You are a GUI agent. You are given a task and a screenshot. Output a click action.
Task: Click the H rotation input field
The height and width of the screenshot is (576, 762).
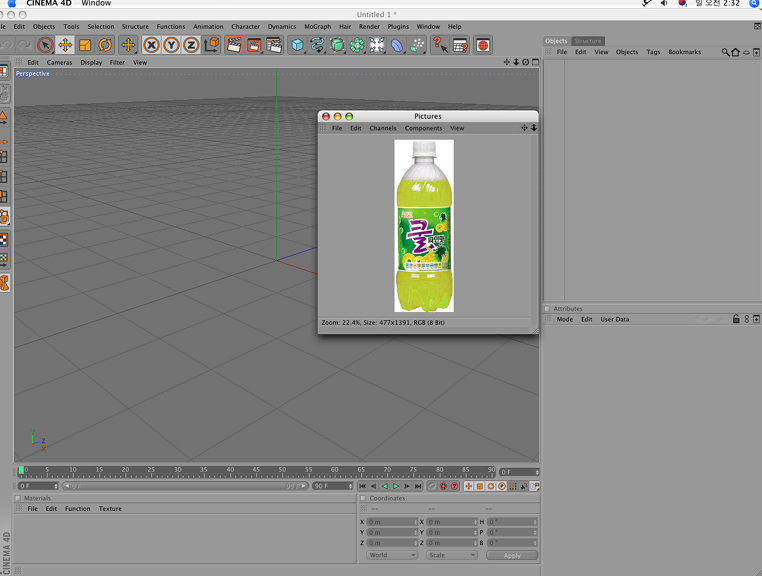(512, 522)
